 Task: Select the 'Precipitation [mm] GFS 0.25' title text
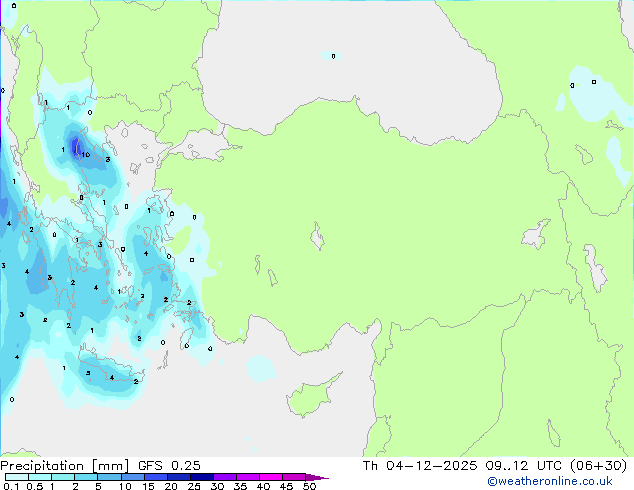click(100, 466)
